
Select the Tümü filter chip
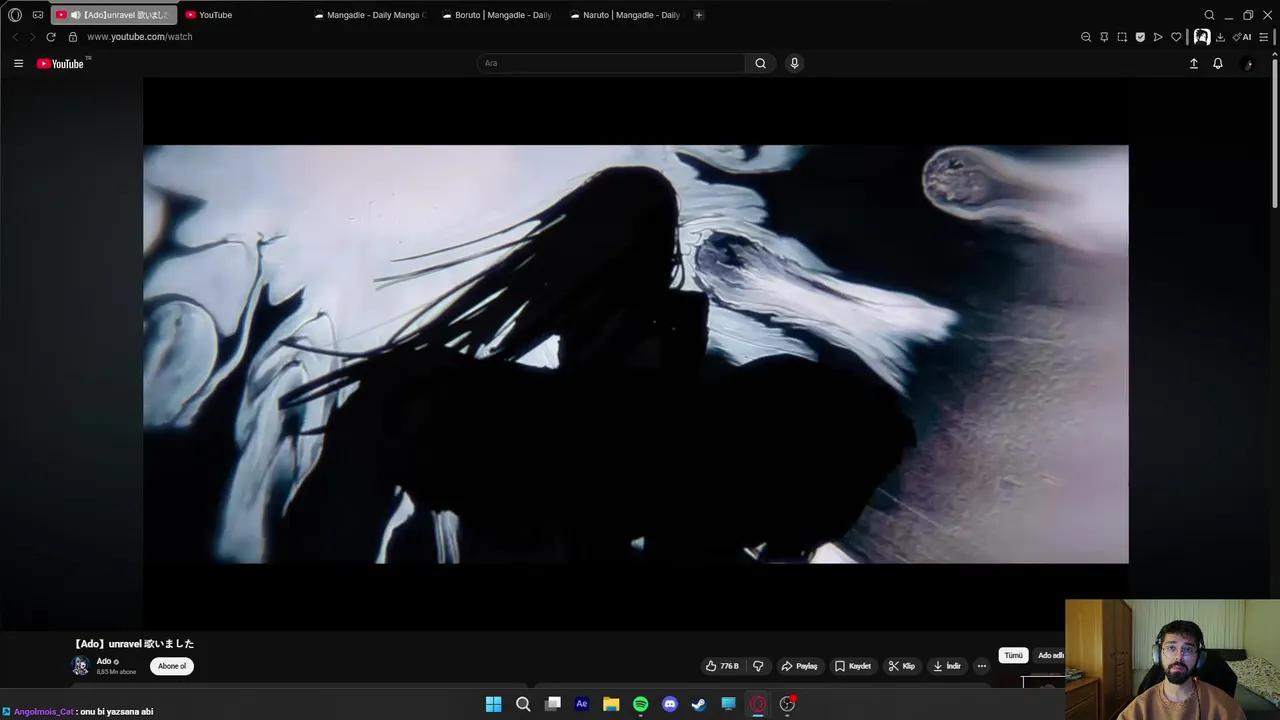tap(1014, 656)
